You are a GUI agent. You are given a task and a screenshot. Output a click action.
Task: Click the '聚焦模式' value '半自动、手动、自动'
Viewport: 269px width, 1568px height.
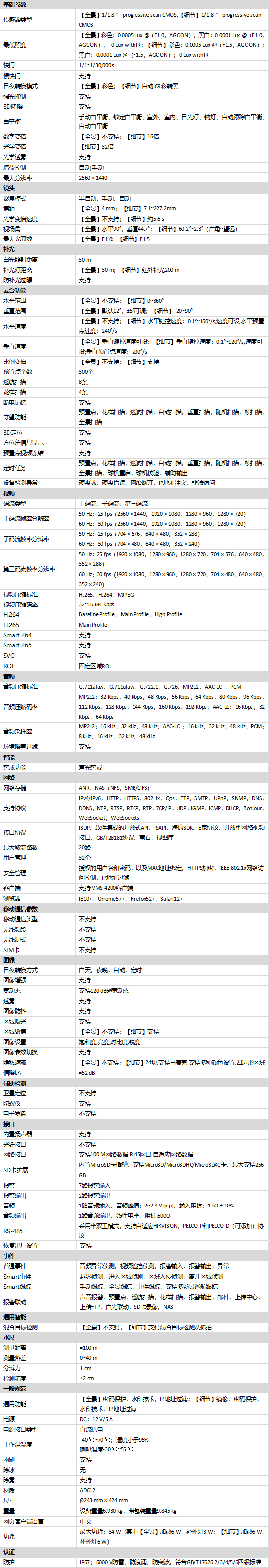tap(104, 199)
